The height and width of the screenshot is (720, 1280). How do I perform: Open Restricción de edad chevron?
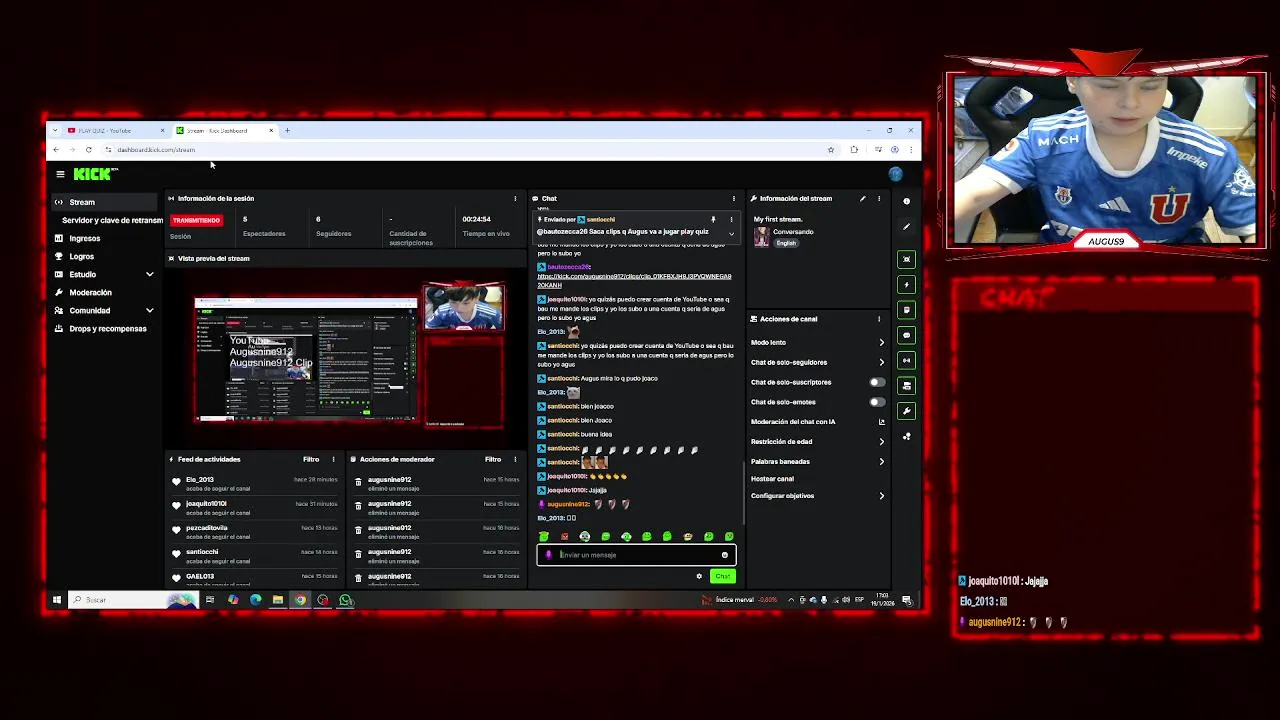(881, 441)
